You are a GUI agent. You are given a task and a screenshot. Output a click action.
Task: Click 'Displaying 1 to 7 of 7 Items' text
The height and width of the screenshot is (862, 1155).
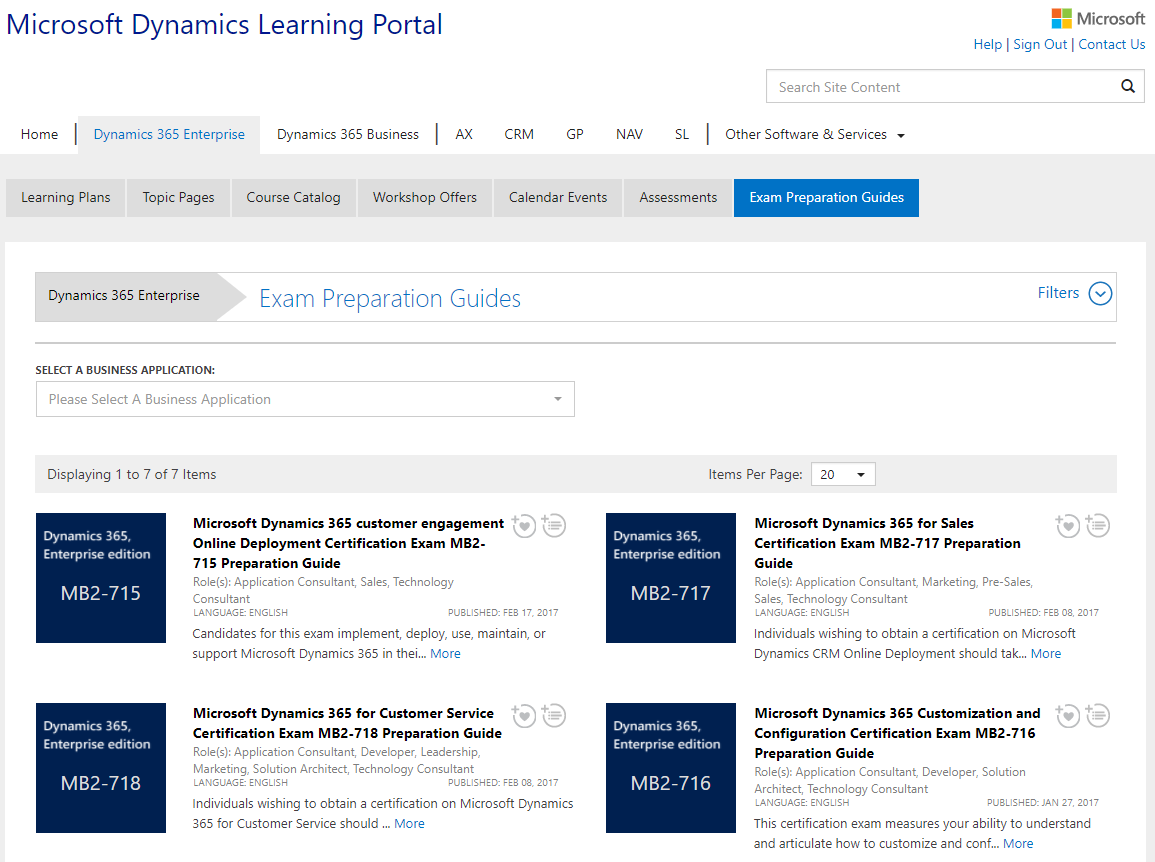(132, 474)
